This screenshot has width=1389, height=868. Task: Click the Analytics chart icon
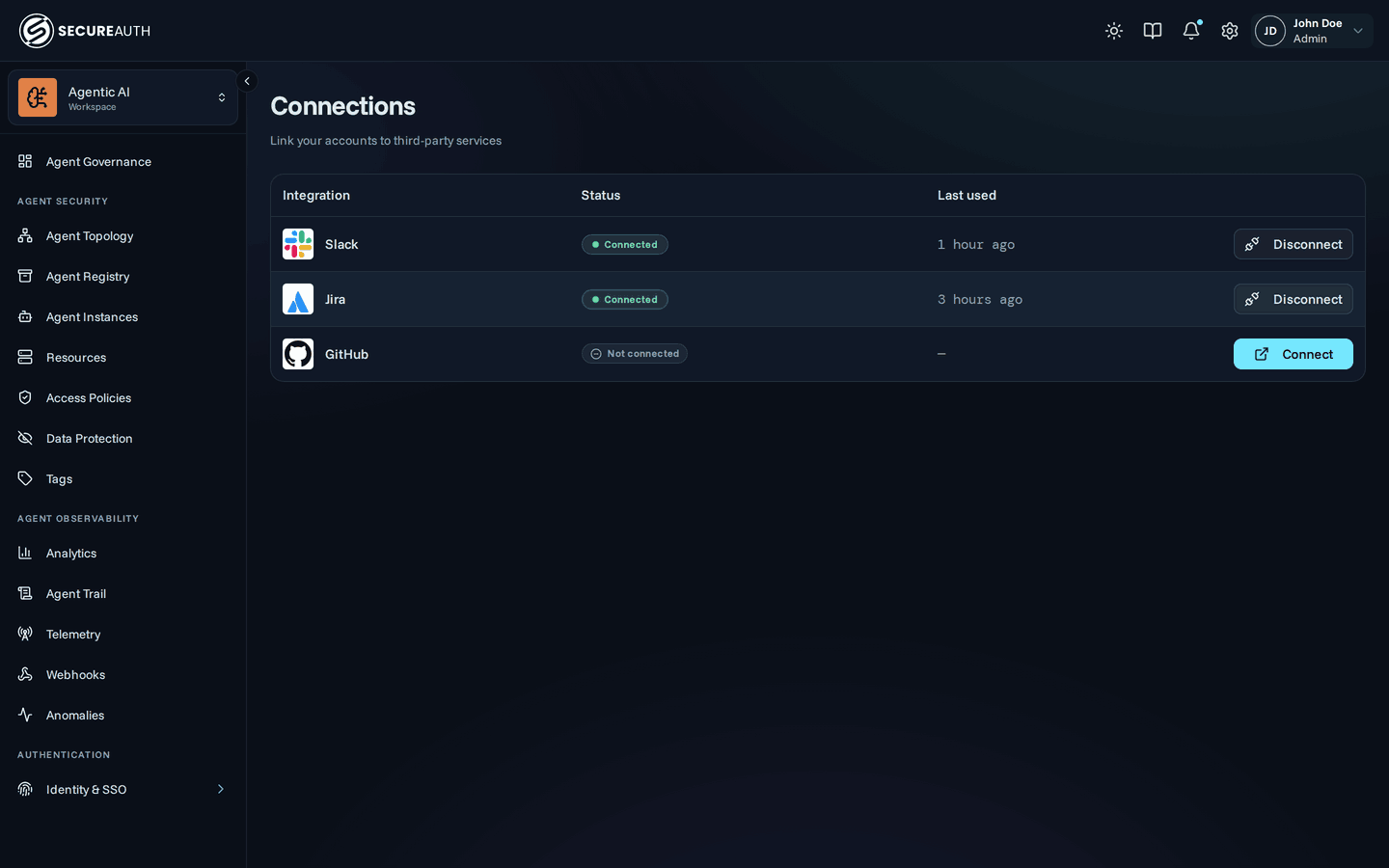[x=25, y=553]
